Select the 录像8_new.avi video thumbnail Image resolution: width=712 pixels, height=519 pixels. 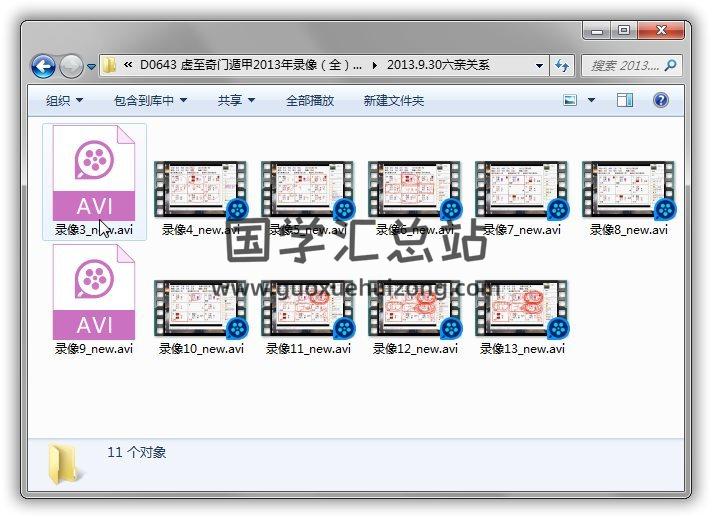coord(629,189)
